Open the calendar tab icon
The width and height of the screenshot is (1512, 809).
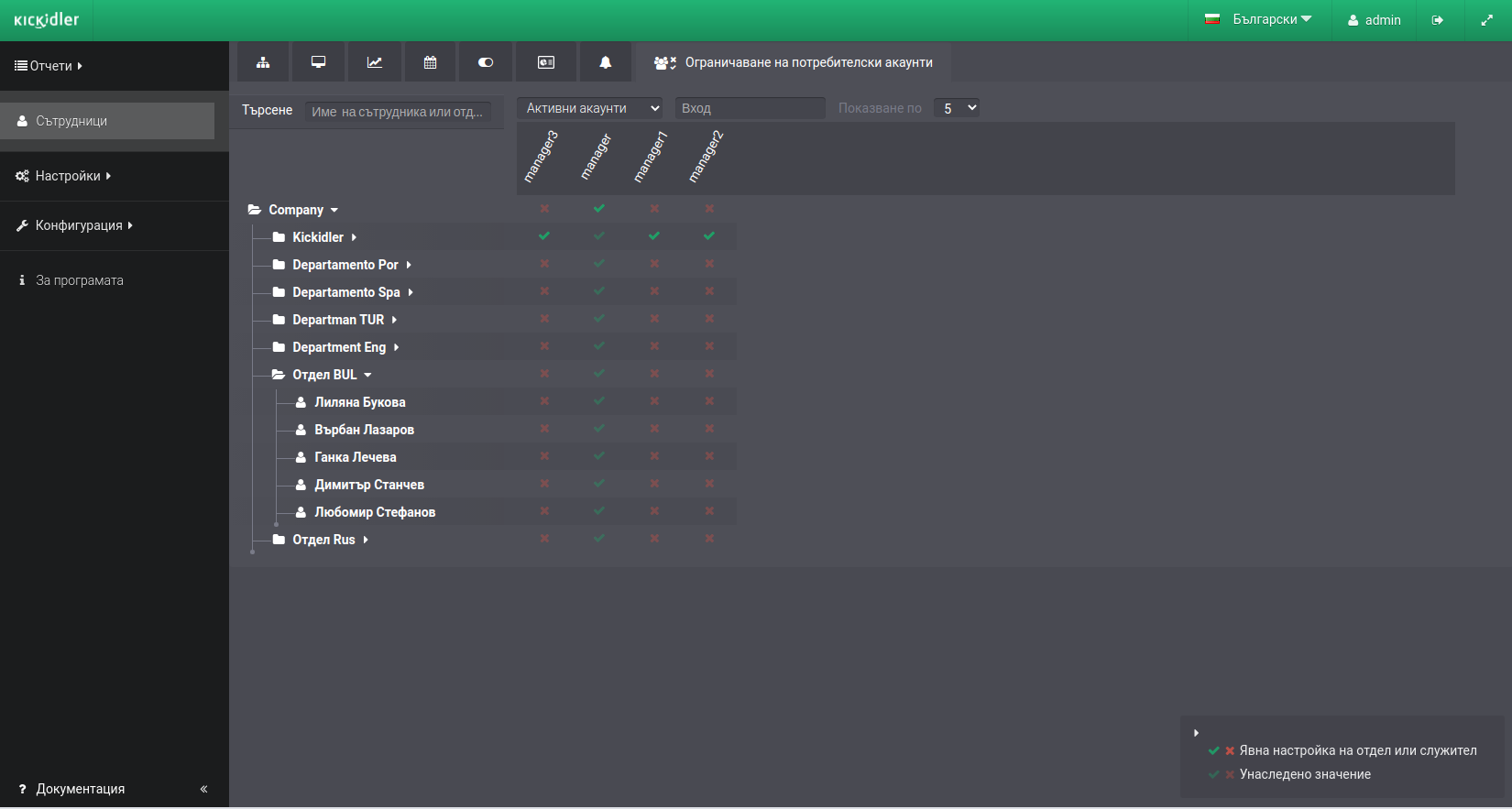point(430,62)
